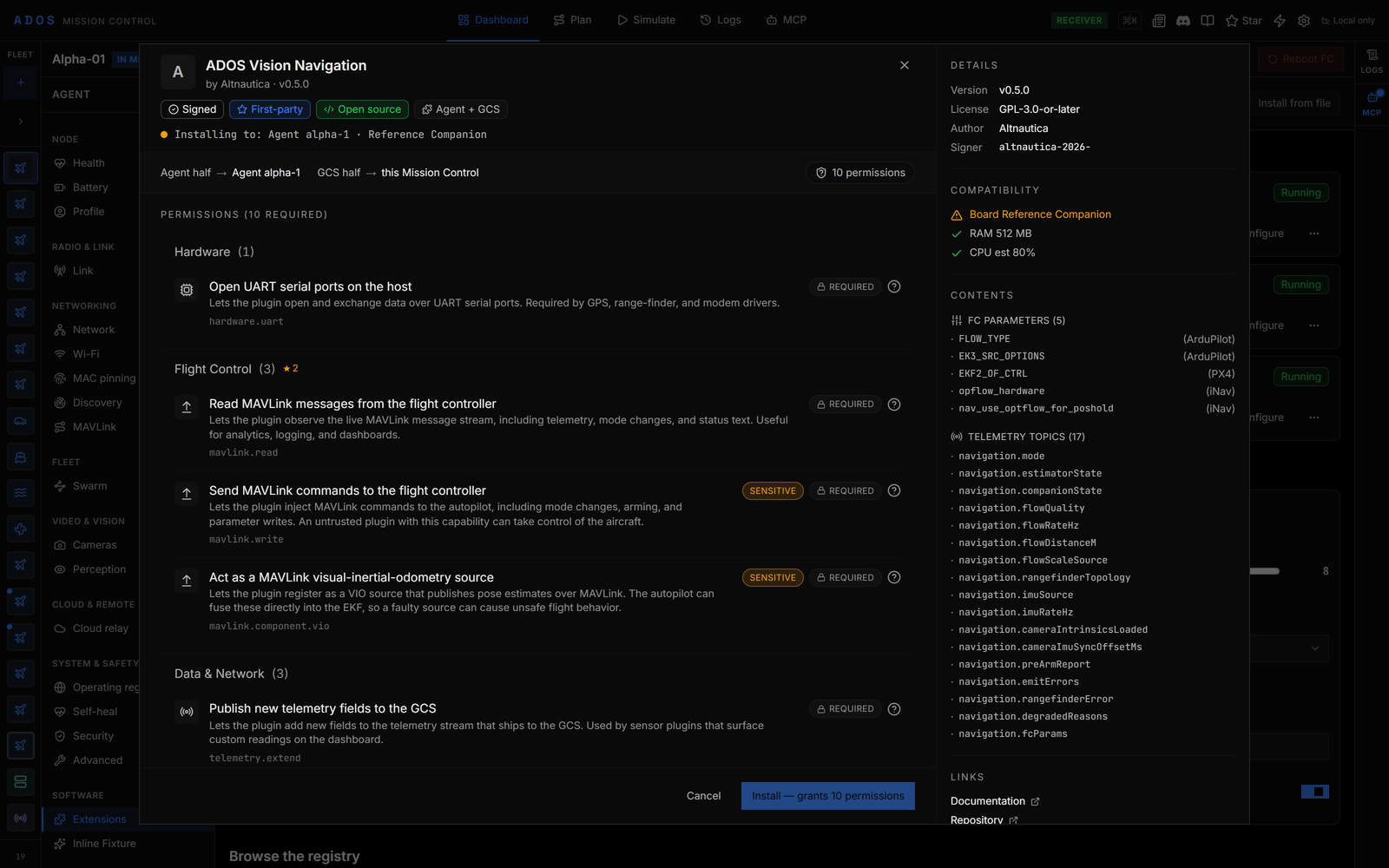This screenshot has width=1389, height=868.
Task: Click the Signed badge
Action: pos(192,109)
